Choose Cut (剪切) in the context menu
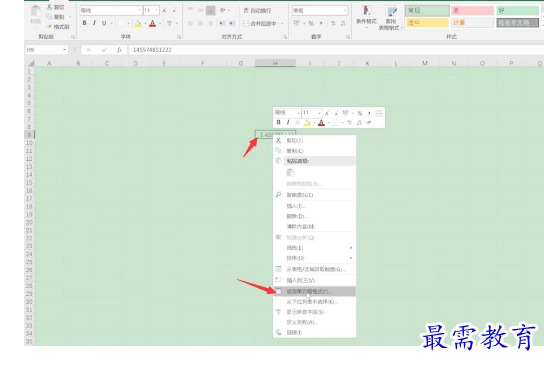Image resolution: width=544 pixels, height=369 pixels. click(314, 140)
